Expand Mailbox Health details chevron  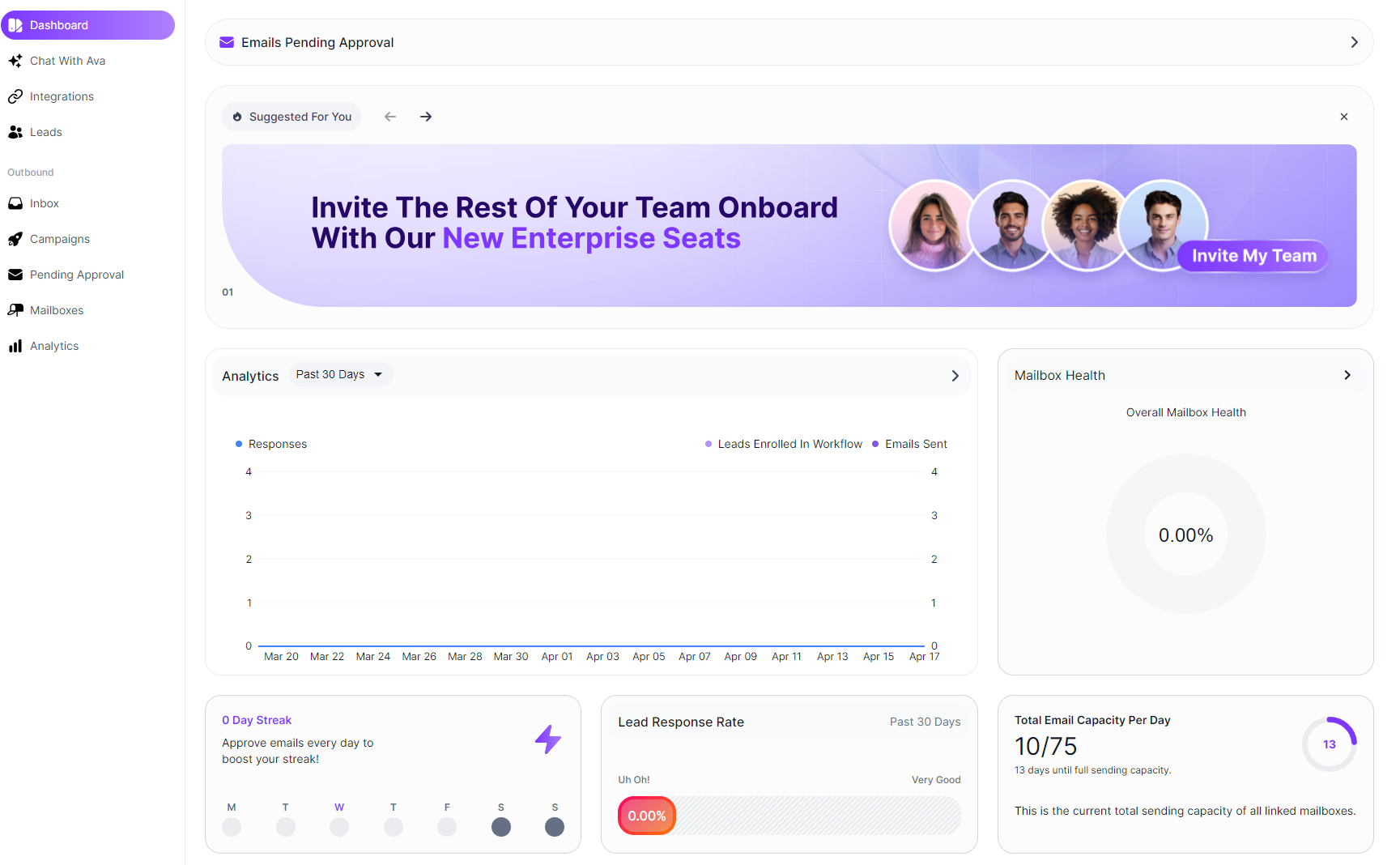tap(1347, 375)
